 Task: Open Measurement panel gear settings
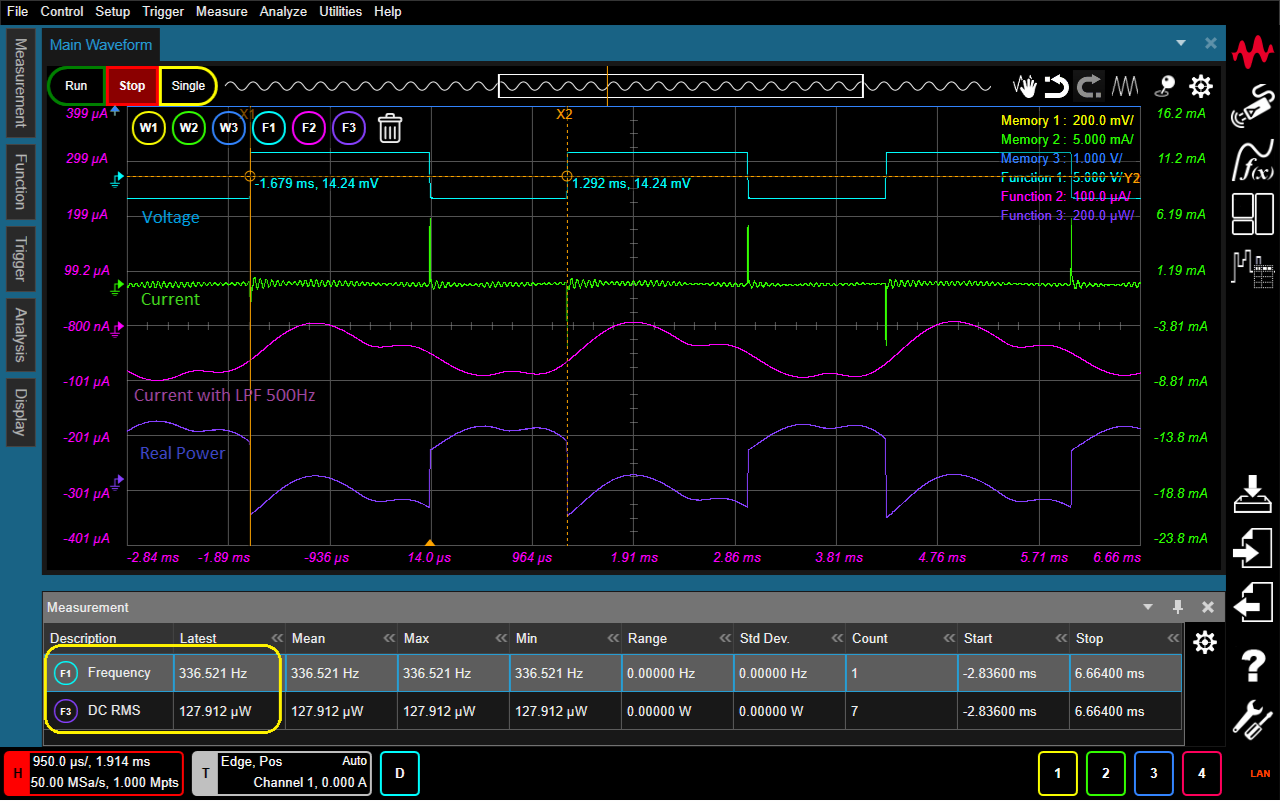[1205, 642]
